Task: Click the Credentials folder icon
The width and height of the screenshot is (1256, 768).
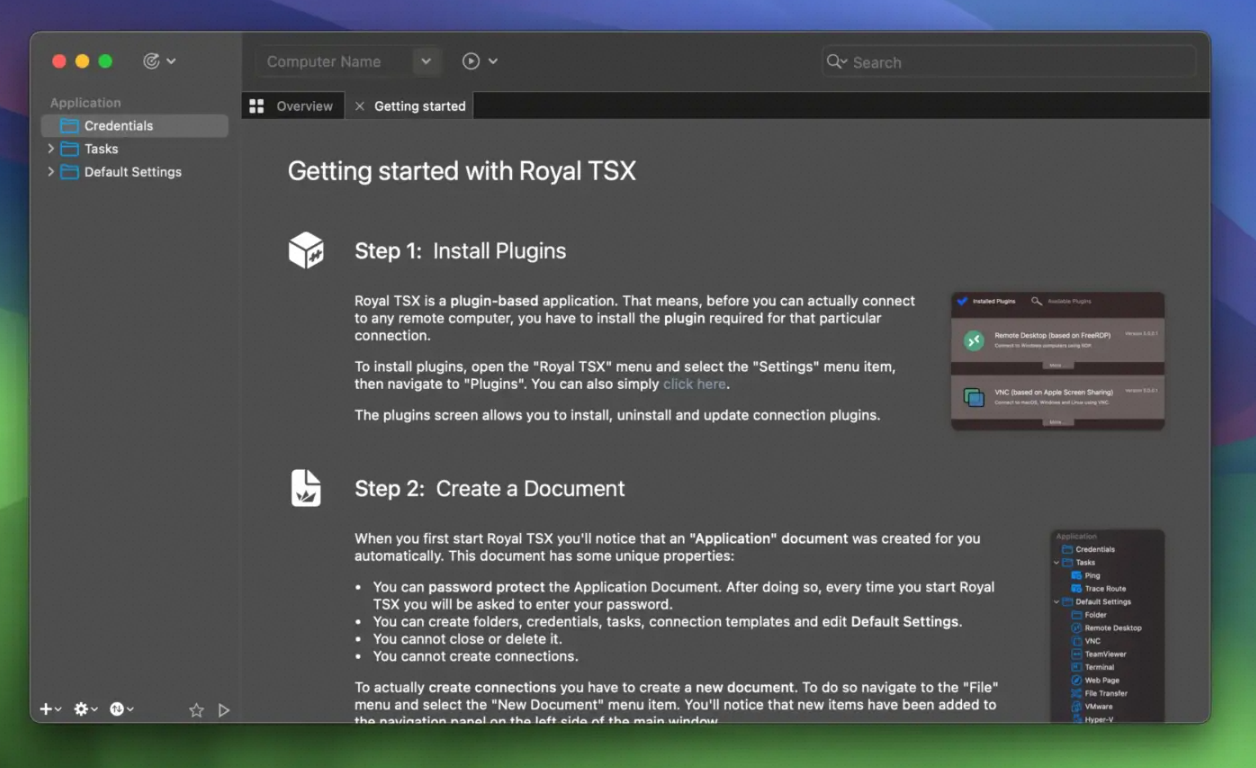Action: [69, 126]
